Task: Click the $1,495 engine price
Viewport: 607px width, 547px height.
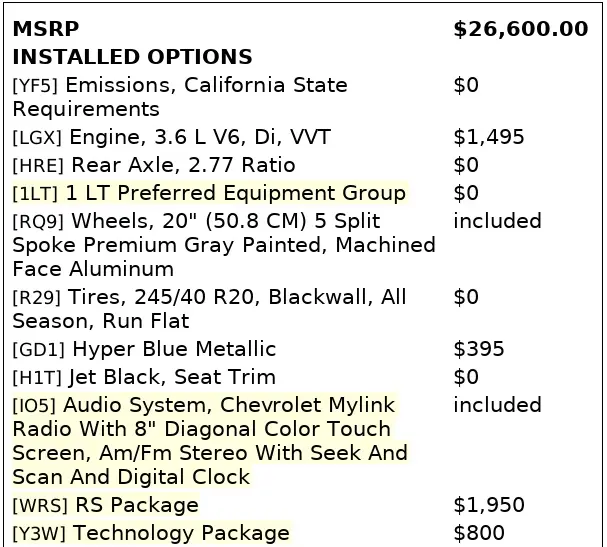Action: [x=488, y=137]
